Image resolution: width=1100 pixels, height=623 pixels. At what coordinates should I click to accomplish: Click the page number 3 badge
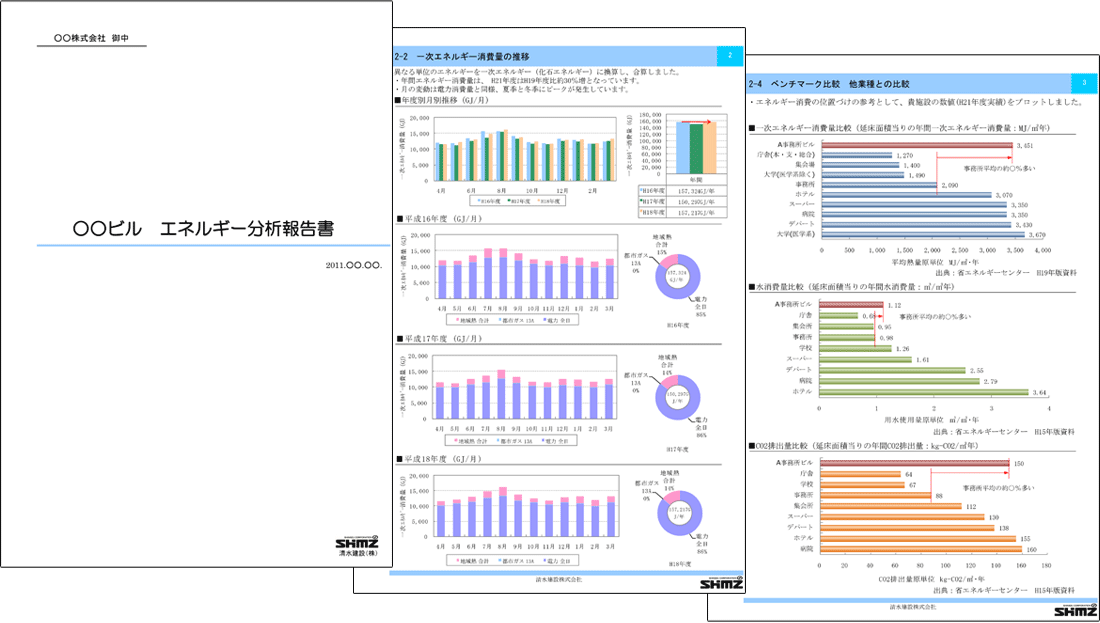1085,83
